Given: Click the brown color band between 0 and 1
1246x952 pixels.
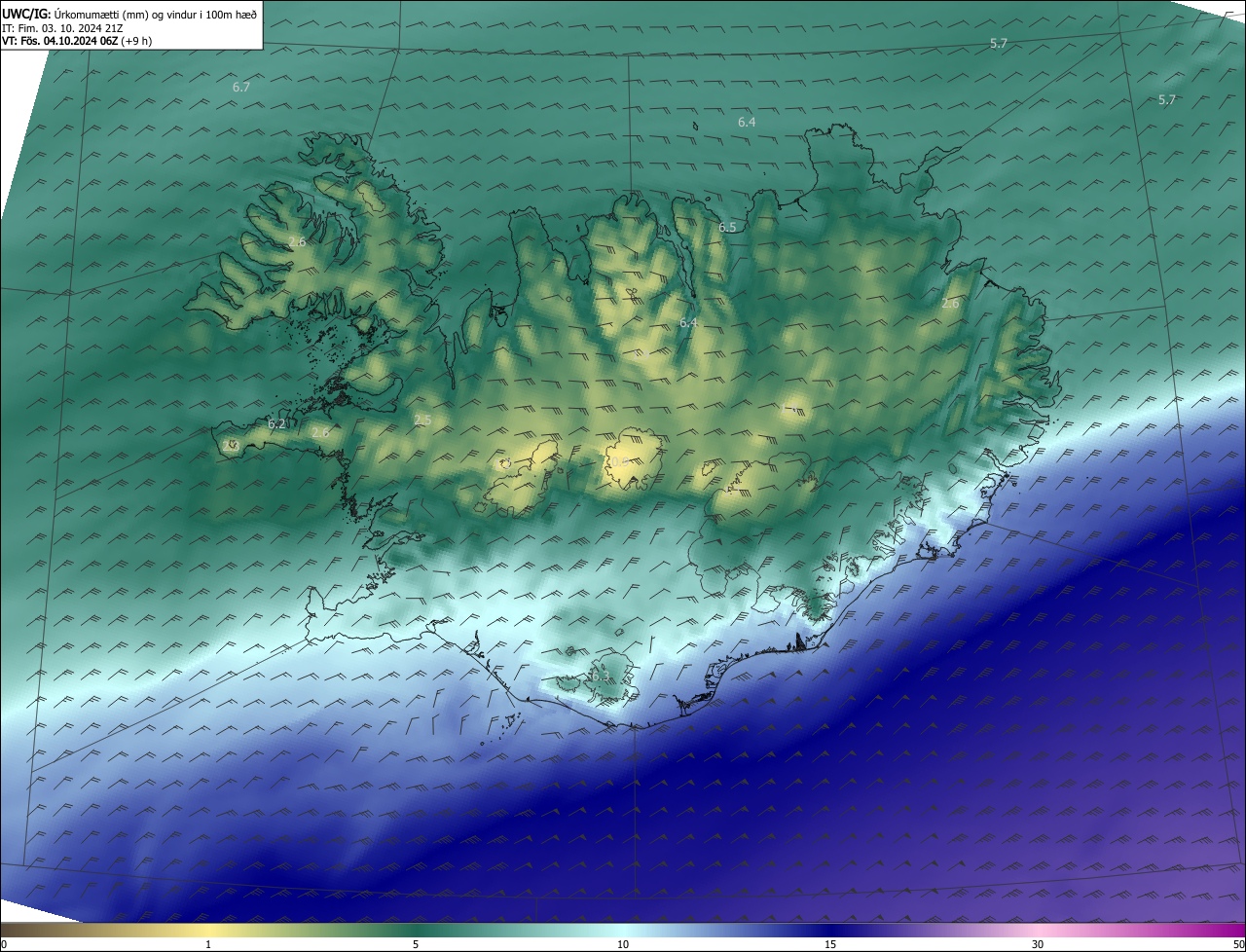Looking at the screenshot, I should click(x=104, y=930).
